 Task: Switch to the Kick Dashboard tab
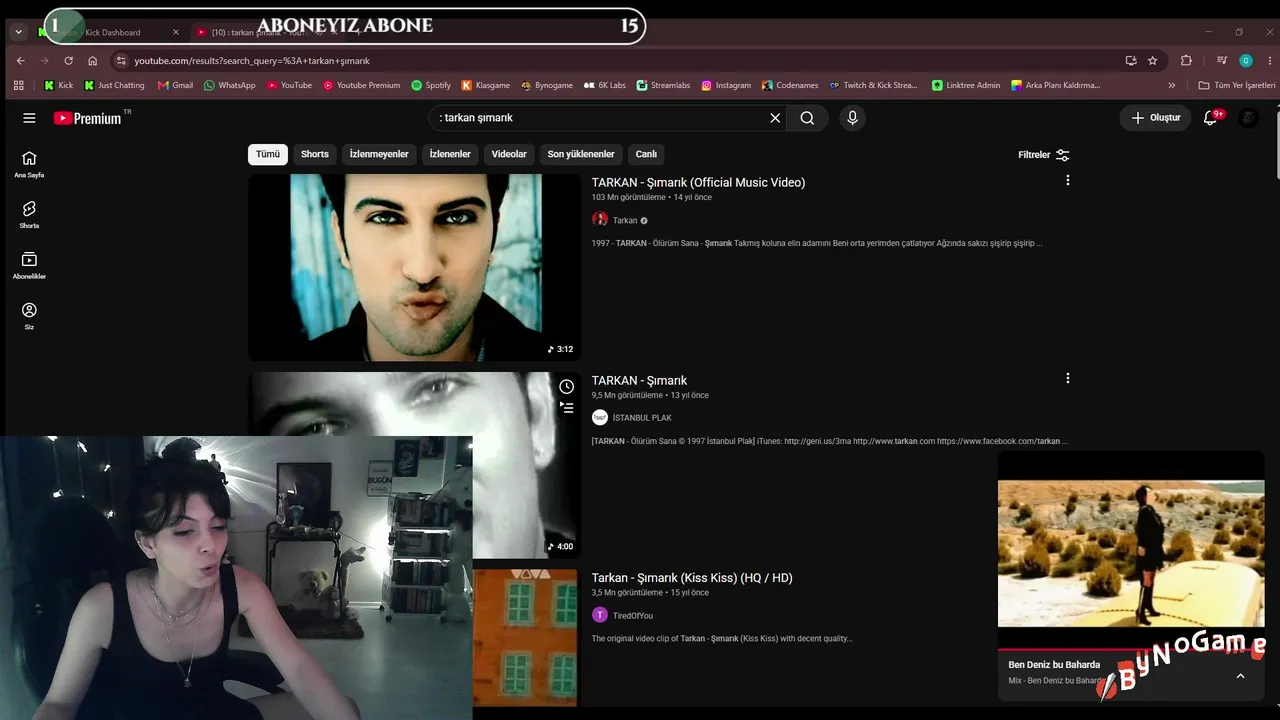(108, 32)
